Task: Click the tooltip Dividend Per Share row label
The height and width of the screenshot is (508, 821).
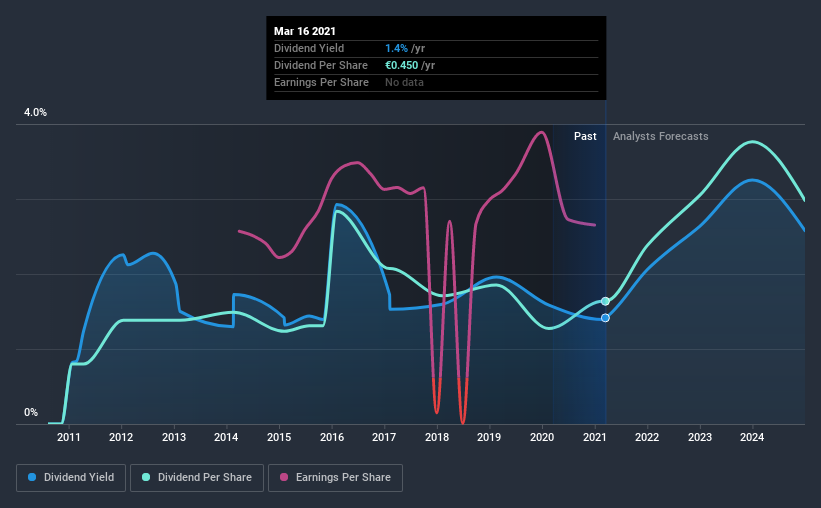Action: pyautogui.click(x=321, y=65)
